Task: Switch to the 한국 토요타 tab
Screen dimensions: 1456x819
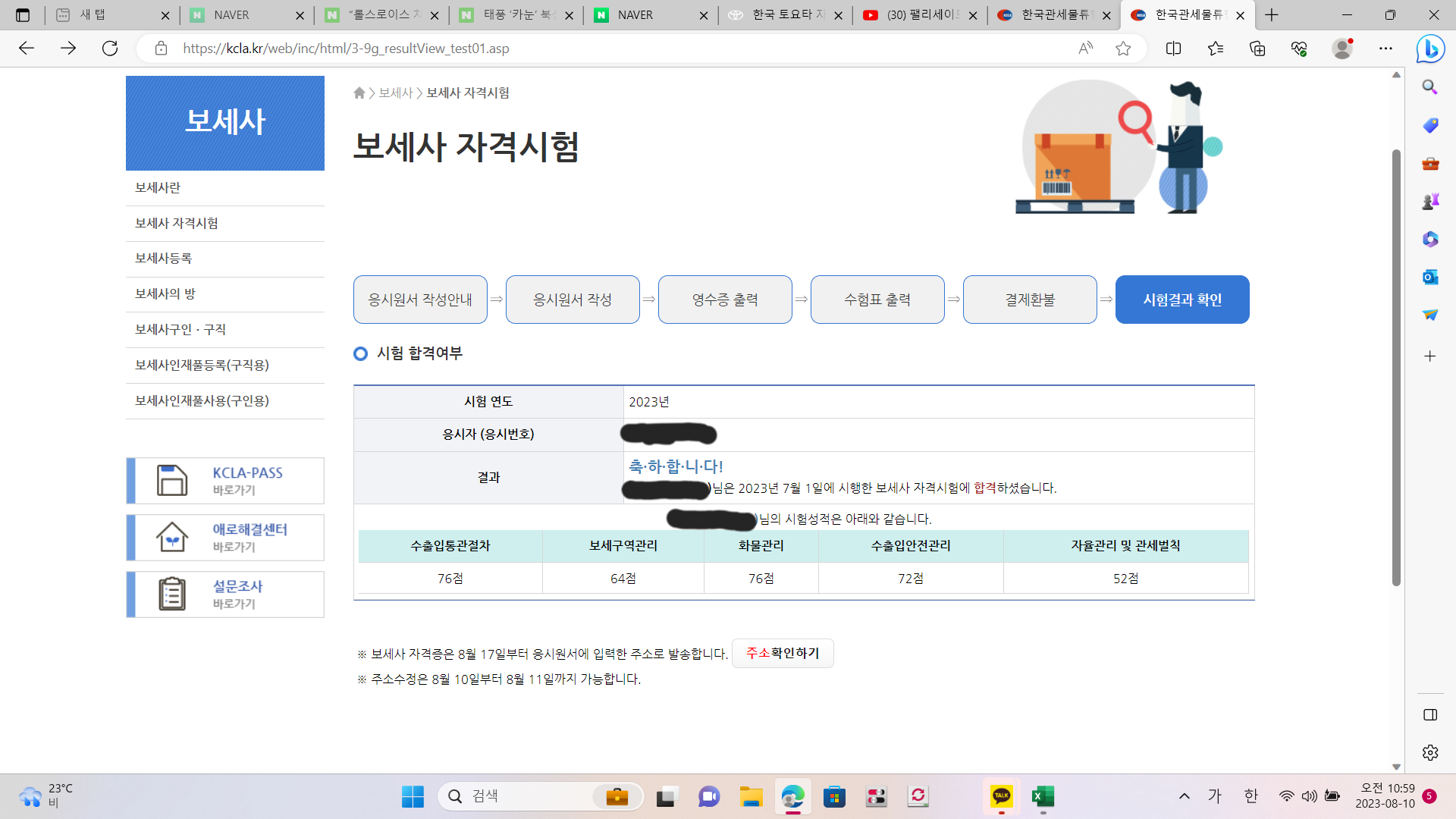Action: point(785,15)
